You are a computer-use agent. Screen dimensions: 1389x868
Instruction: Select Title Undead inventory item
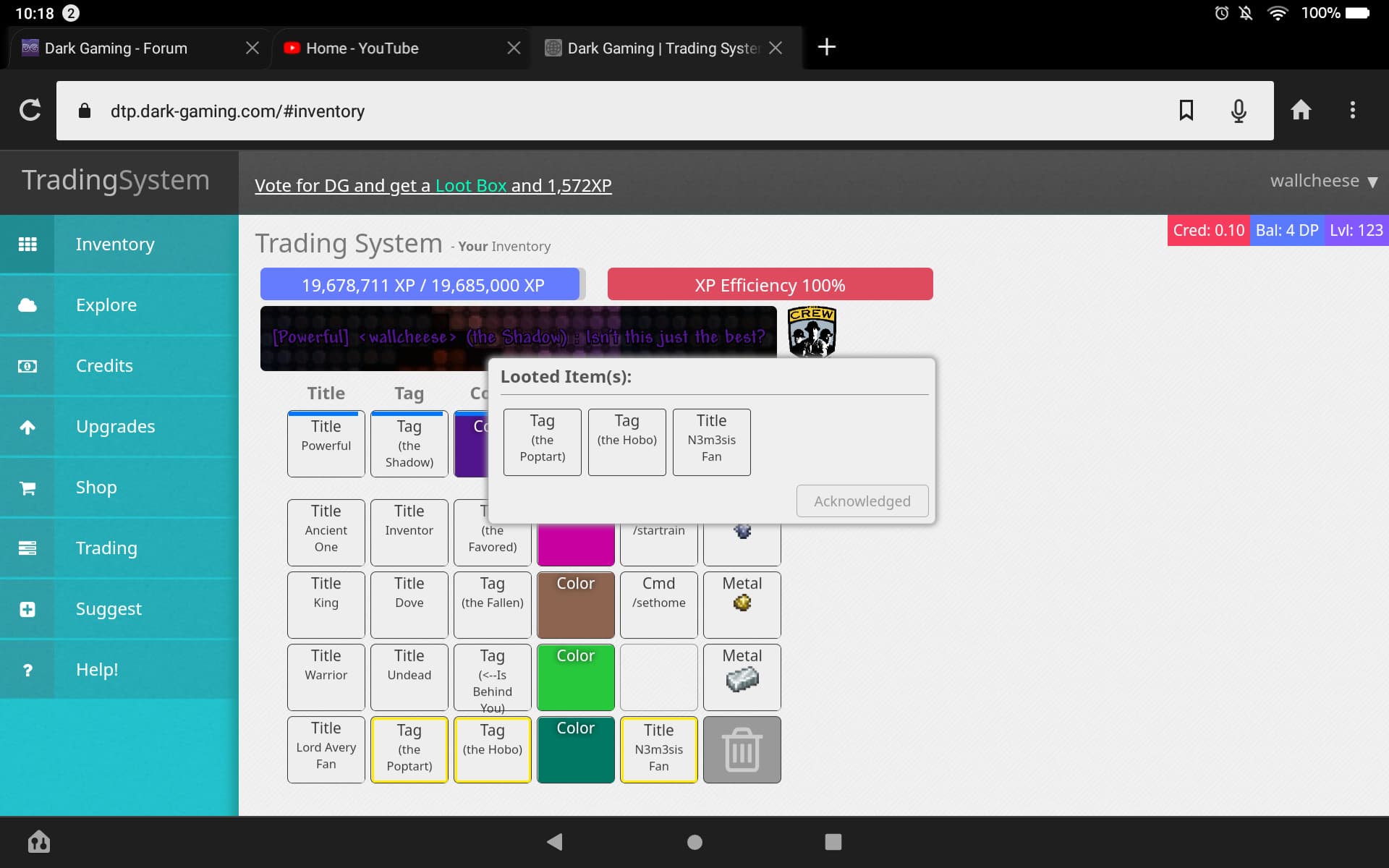pyautogui.click(x=409, y=677)
